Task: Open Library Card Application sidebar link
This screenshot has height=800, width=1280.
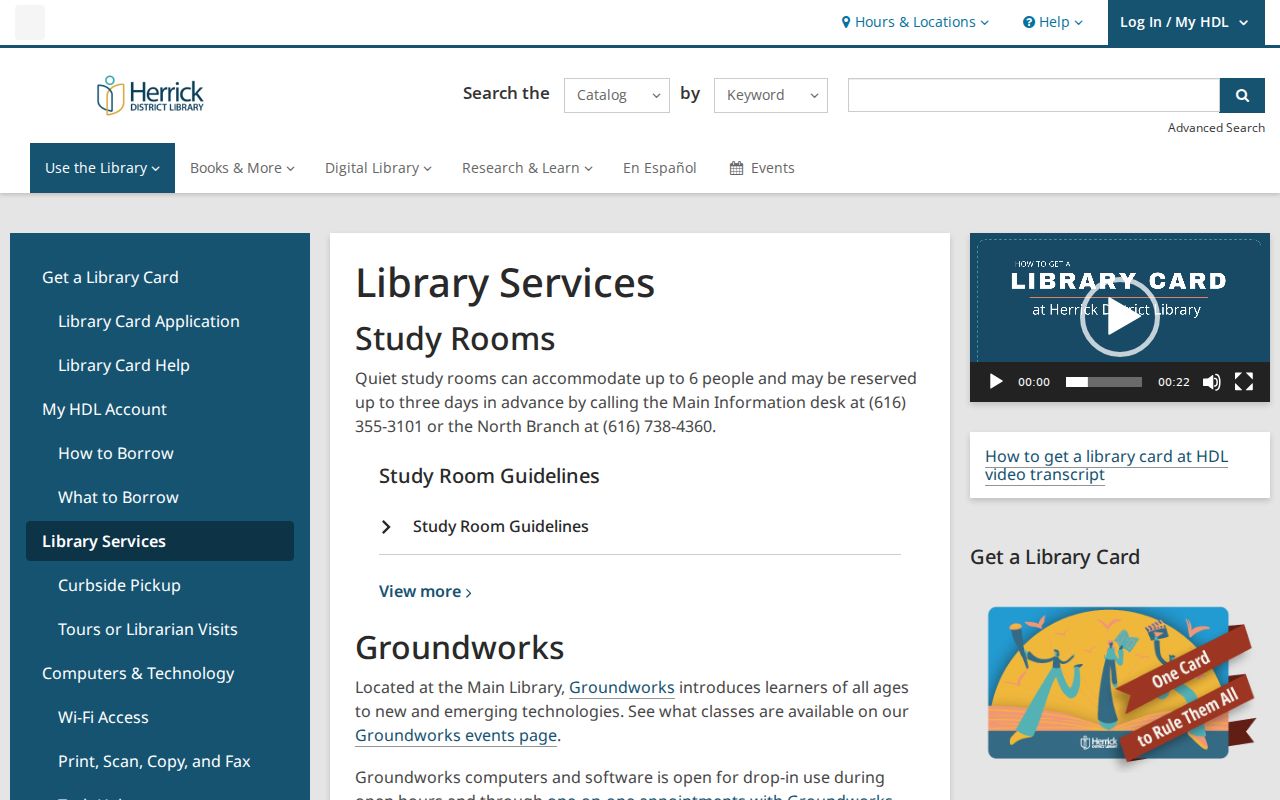Action: [149, 321]
